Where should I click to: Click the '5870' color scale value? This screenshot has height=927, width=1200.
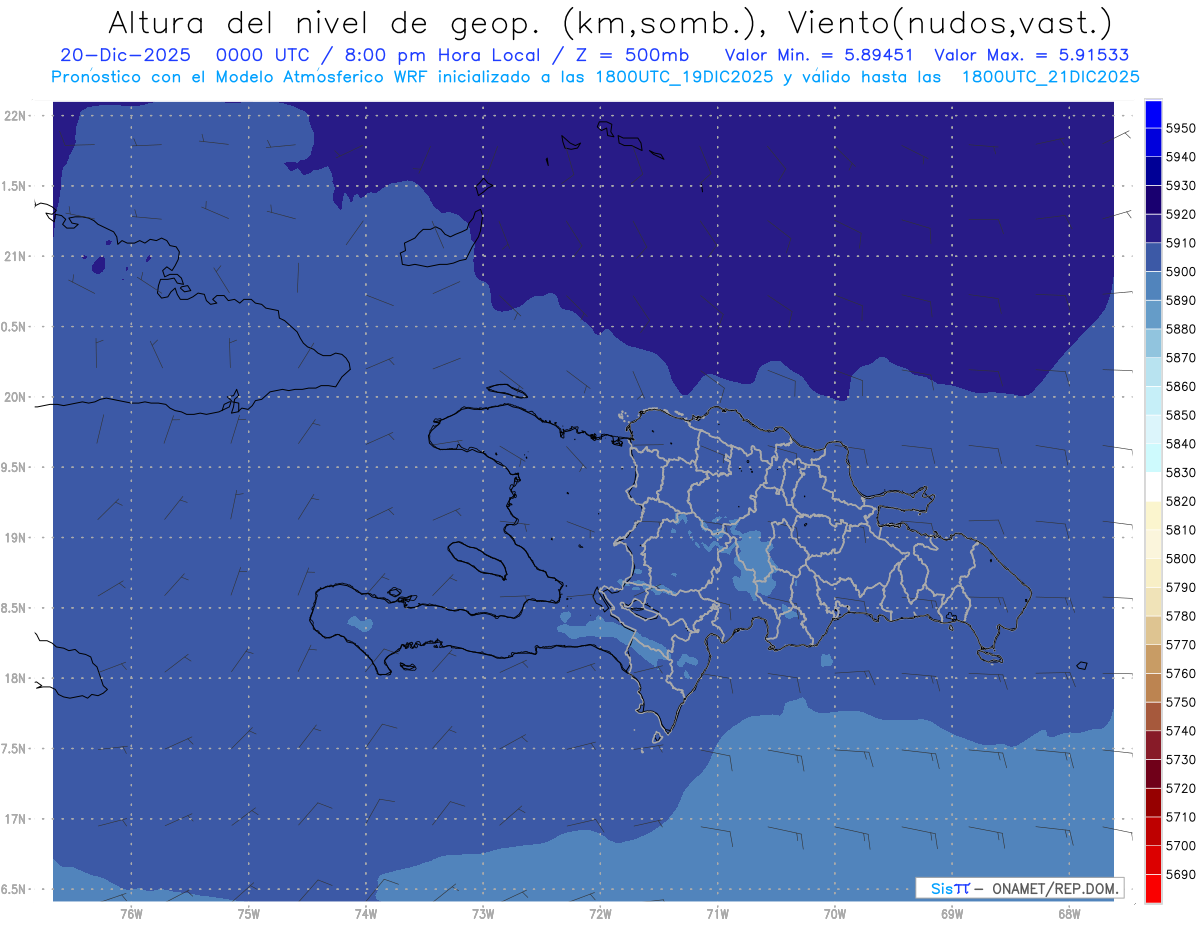click(x=1181, y=358)
